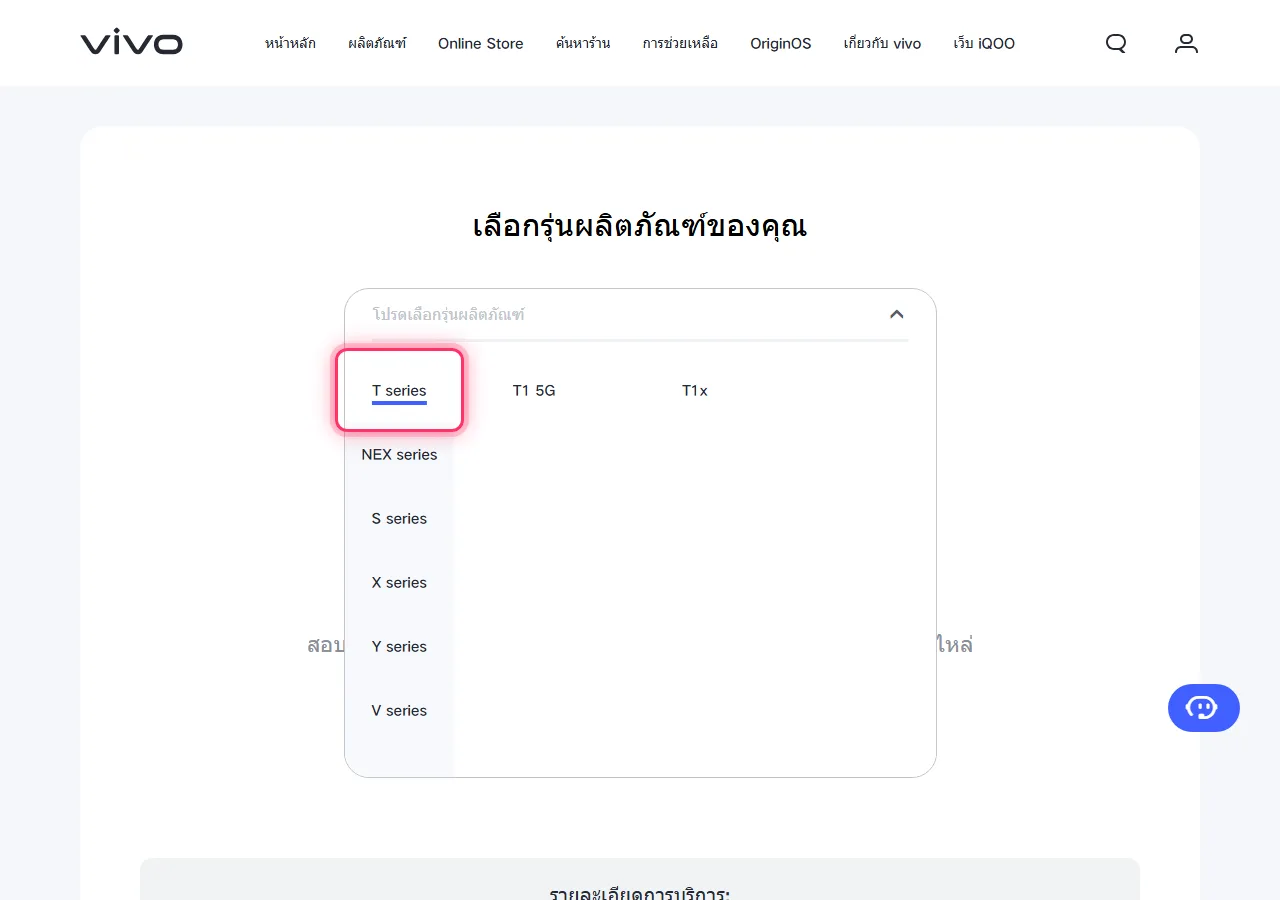Screen dimensions: 1280x900
Task: Go to หน้าหลัก in the navbar
Action: pyautogui.click(x=290, y=43)
